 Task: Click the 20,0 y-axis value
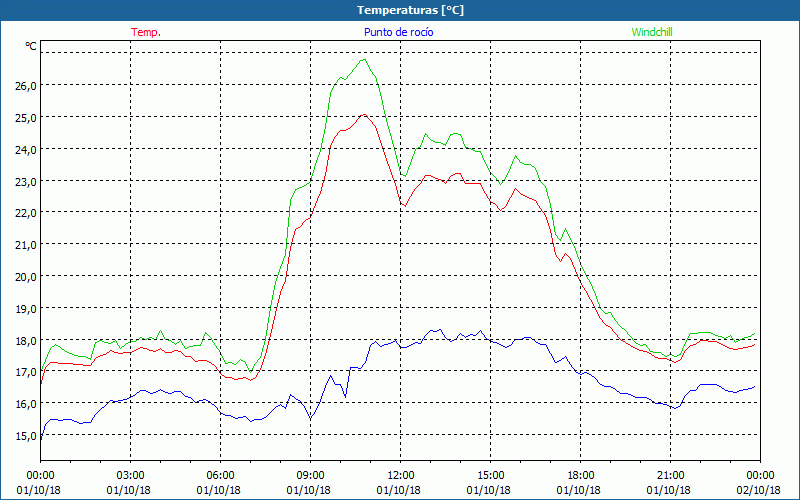pos(26,277)
